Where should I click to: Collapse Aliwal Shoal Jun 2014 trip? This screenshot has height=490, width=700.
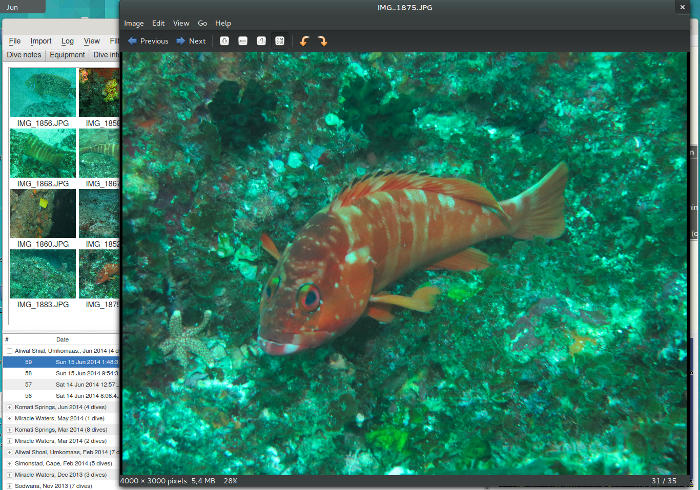9,351
